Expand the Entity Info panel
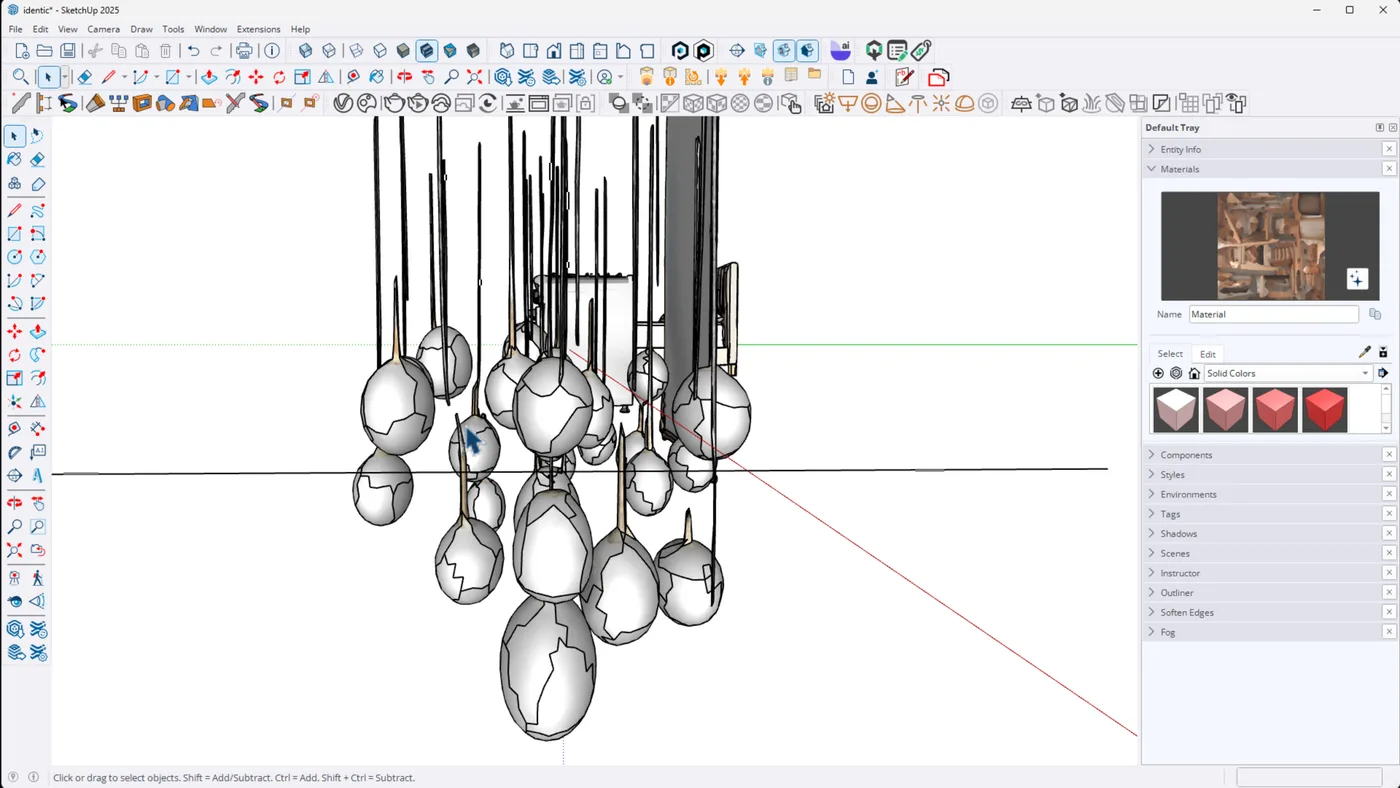This screenshot has width=1400, height=788. pos(1180,149)
